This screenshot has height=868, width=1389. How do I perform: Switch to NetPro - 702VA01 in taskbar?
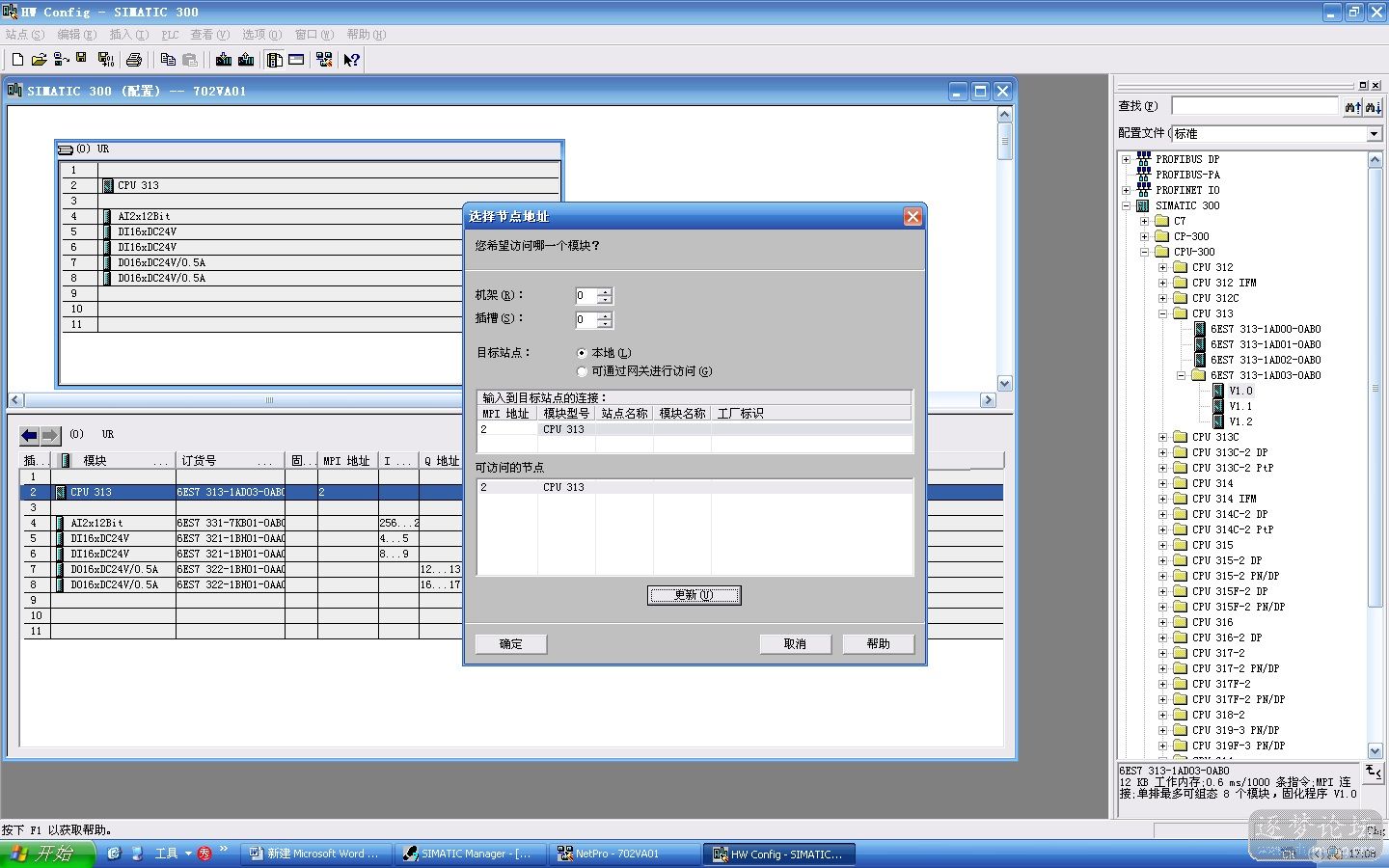[x=625, y=854]
